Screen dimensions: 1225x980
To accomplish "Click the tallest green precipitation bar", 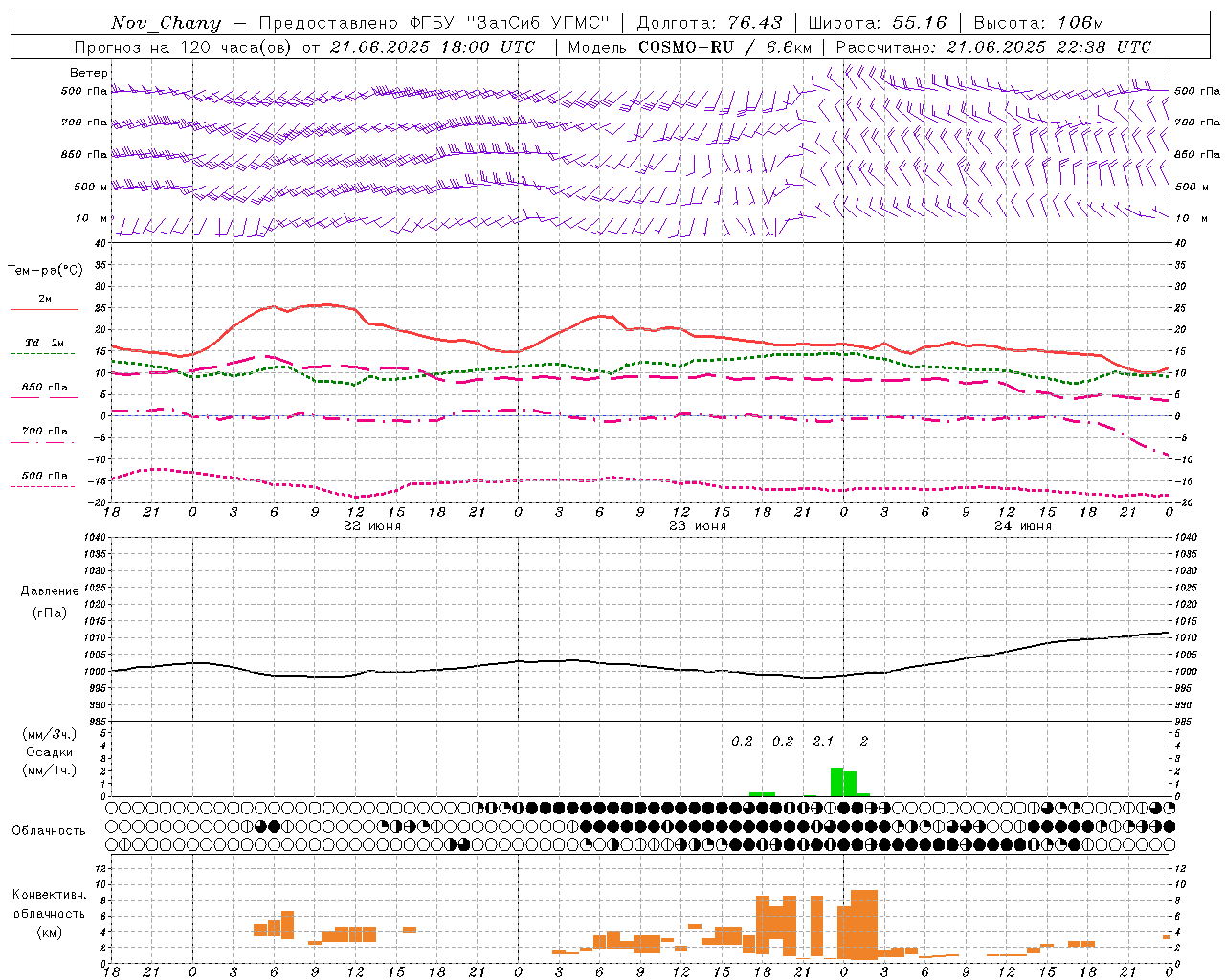I will tap(836, 782).
